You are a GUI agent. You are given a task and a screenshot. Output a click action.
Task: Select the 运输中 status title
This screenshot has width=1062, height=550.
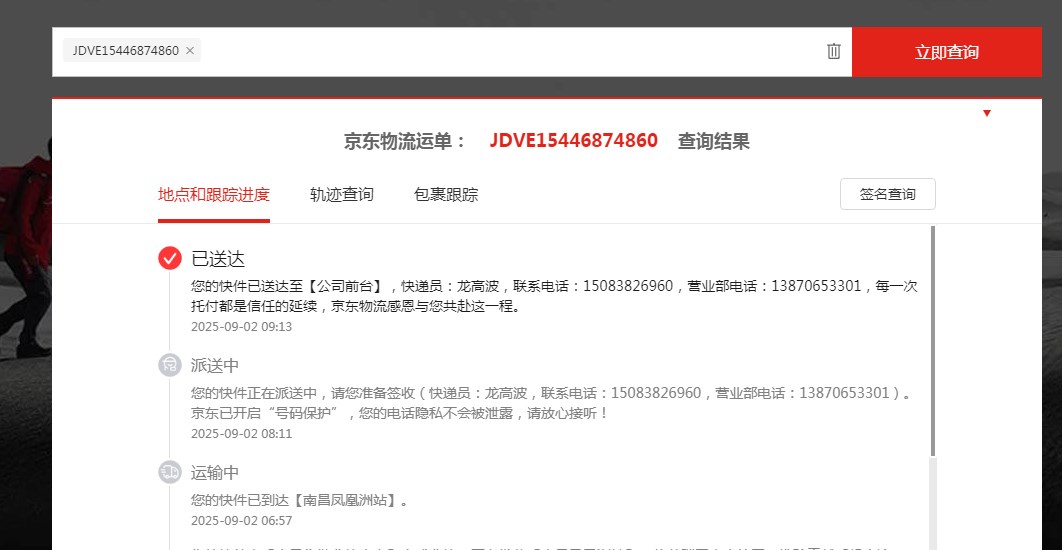[x=215, y=473]
